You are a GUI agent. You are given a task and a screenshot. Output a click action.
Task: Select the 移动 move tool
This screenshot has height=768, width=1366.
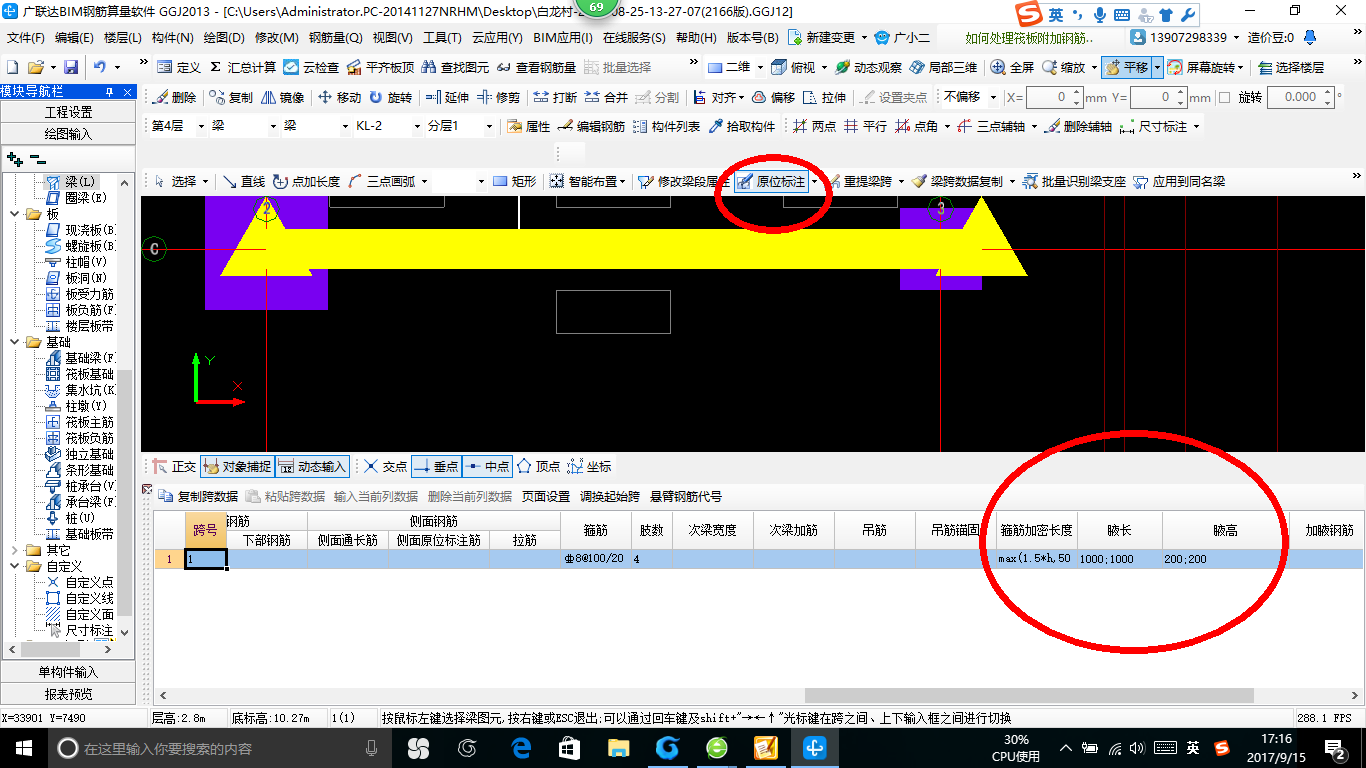pyautogui.click(x=339, y=97)
